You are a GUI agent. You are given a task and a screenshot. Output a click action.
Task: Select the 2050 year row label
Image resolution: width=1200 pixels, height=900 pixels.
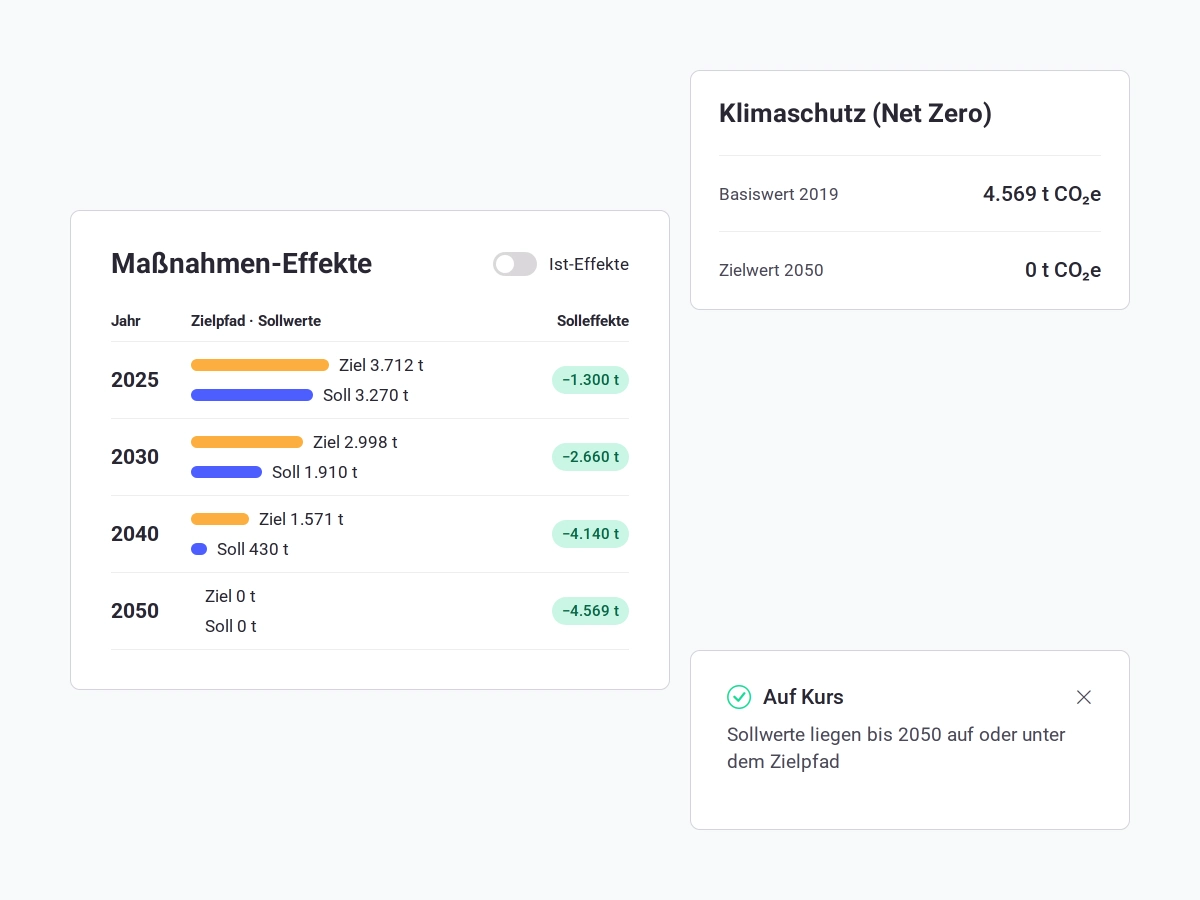(135, 611)
